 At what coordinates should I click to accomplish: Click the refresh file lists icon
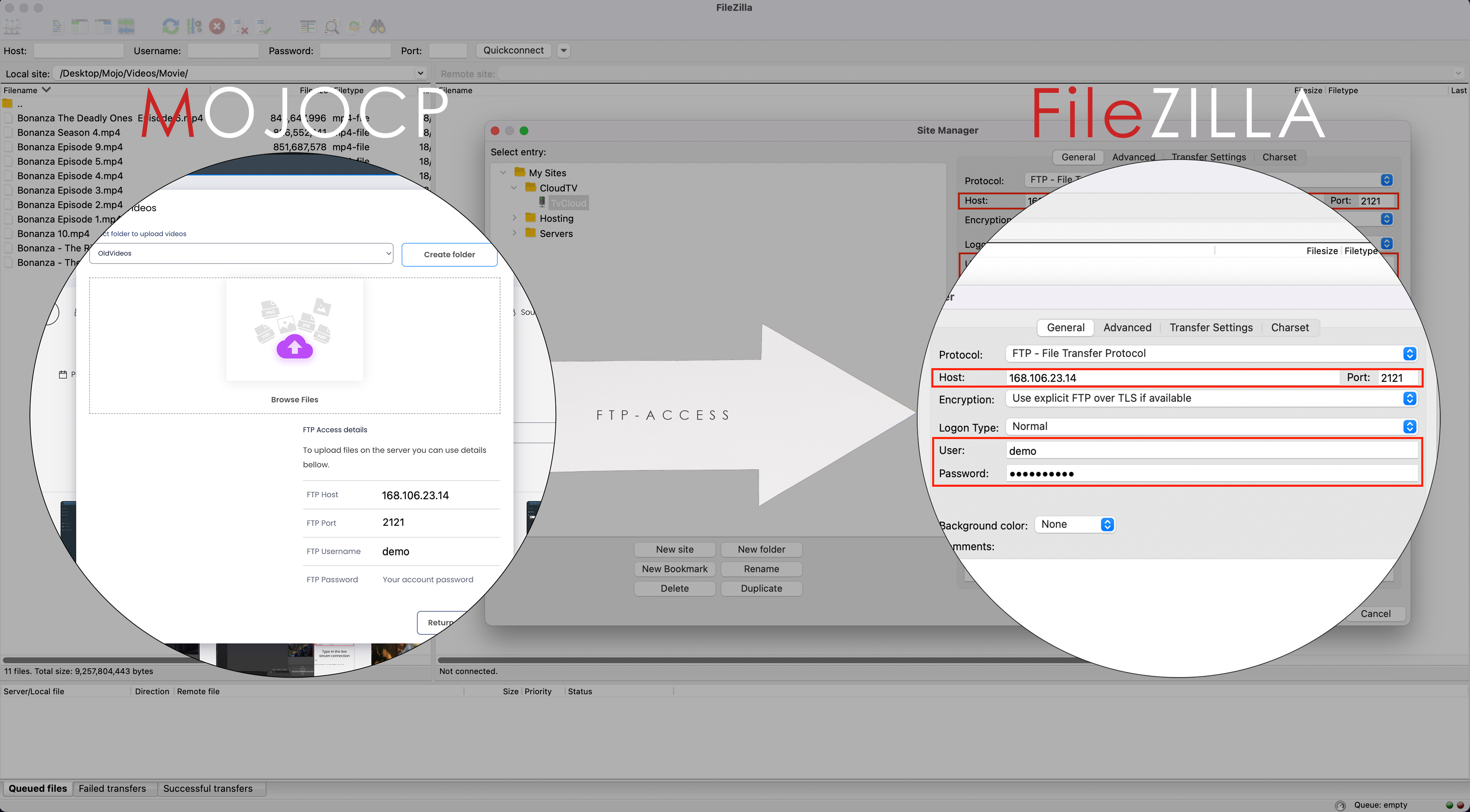click(x=170, y=26)
